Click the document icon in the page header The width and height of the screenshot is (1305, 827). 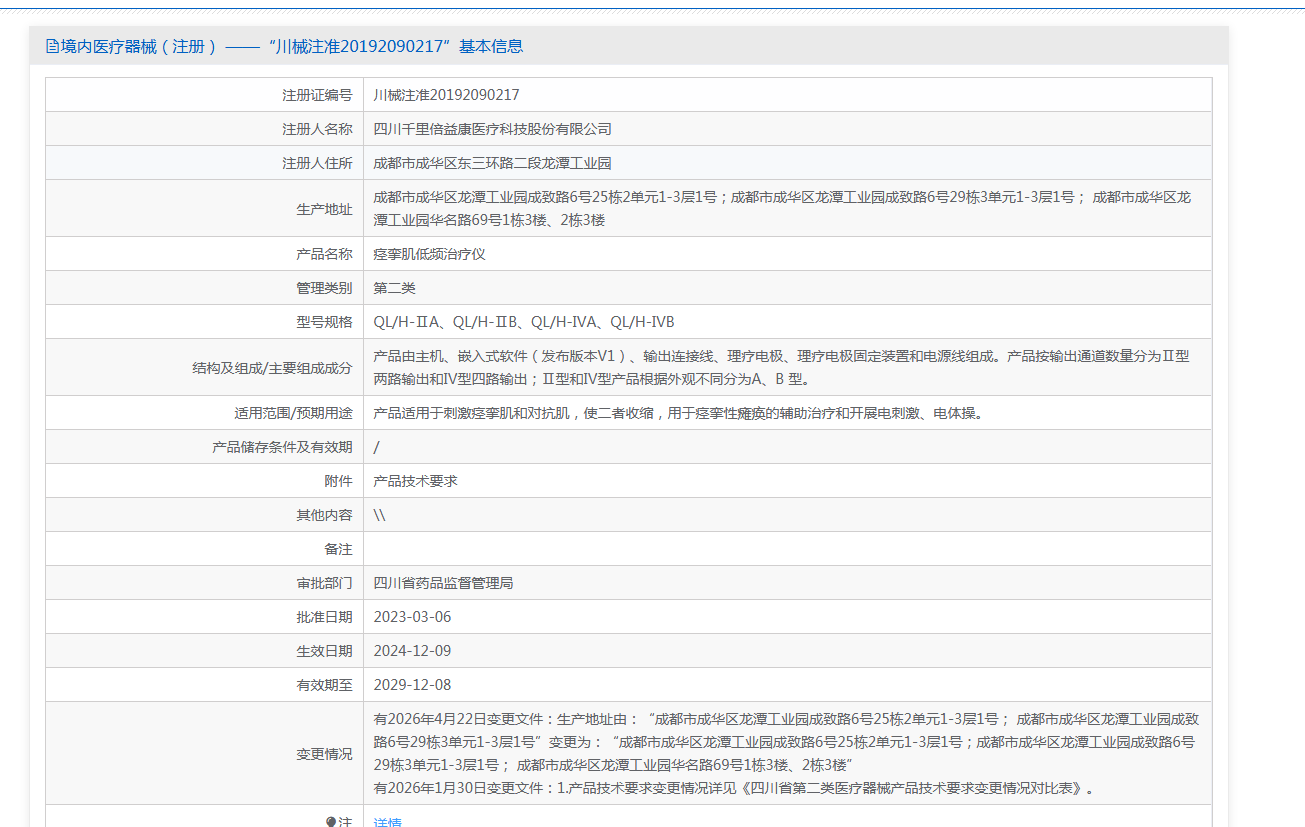coord(52,46)
